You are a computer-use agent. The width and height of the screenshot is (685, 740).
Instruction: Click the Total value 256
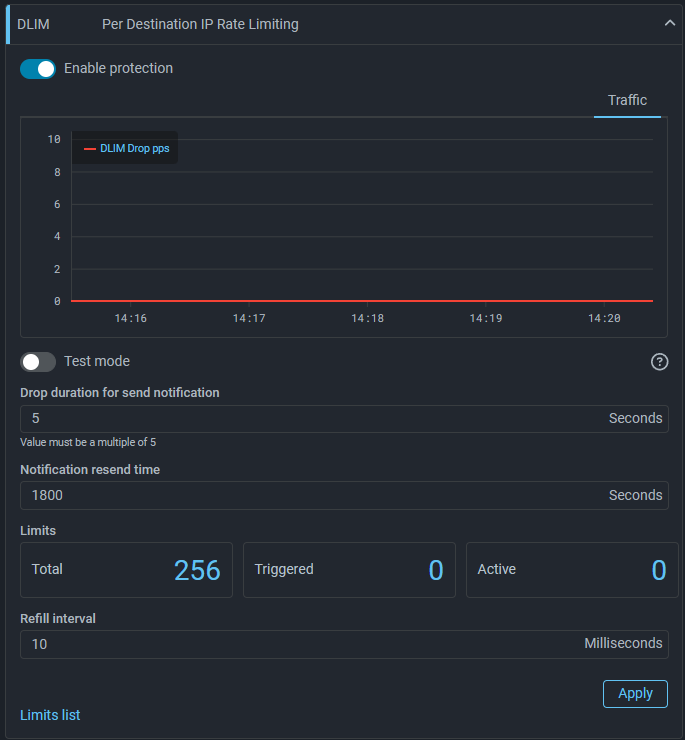197,570
